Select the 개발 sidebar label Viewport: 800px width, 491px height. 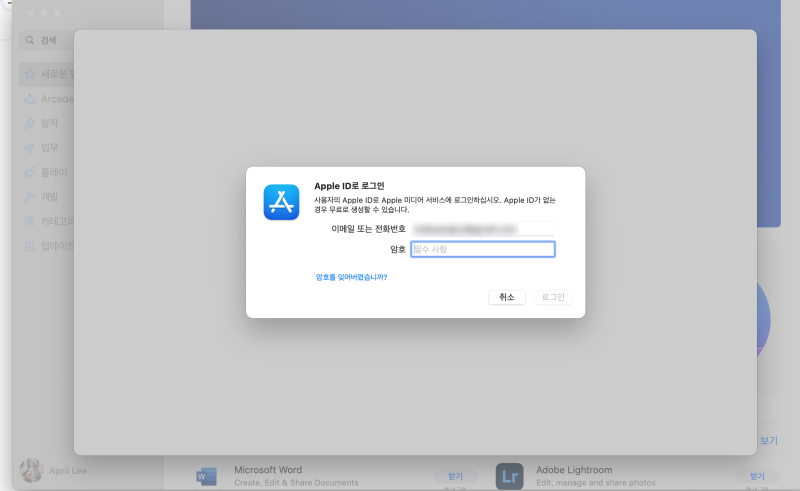point(49,197)
